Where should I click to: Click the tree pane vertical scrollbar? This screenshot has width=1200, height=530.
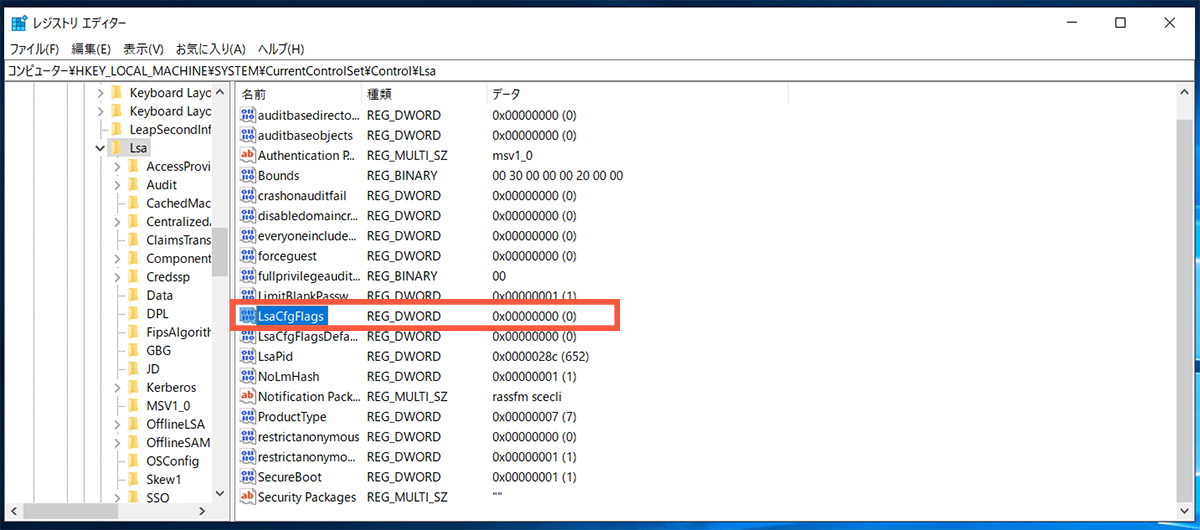click(220, 250)
